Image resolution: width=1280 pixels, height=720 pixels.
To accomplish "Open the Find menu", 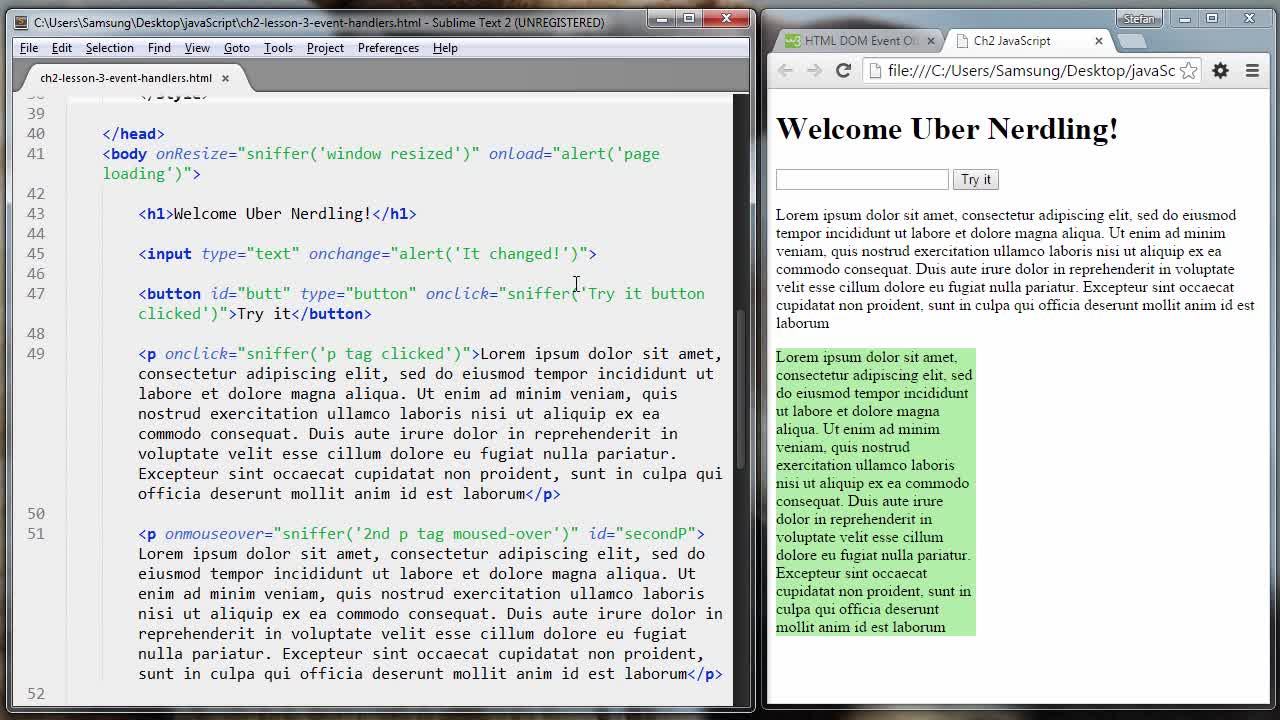I will pyautogui.click(x=159, y=48).
